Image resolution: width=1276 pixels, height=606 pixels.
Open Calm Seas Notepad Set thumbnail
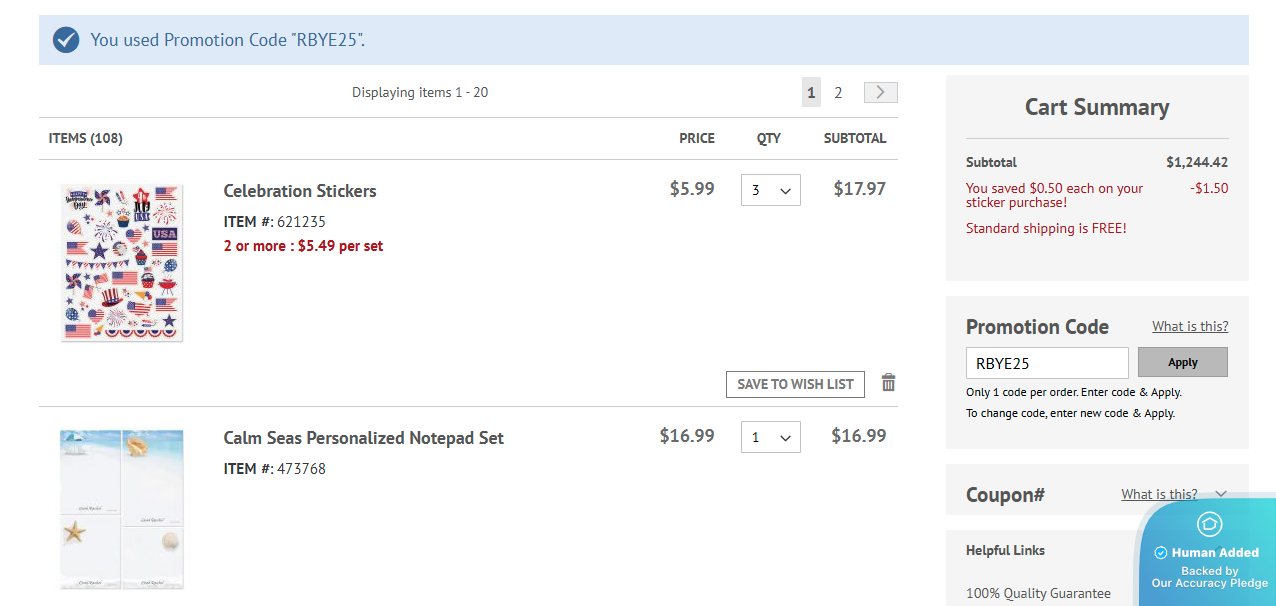point(122,509)
